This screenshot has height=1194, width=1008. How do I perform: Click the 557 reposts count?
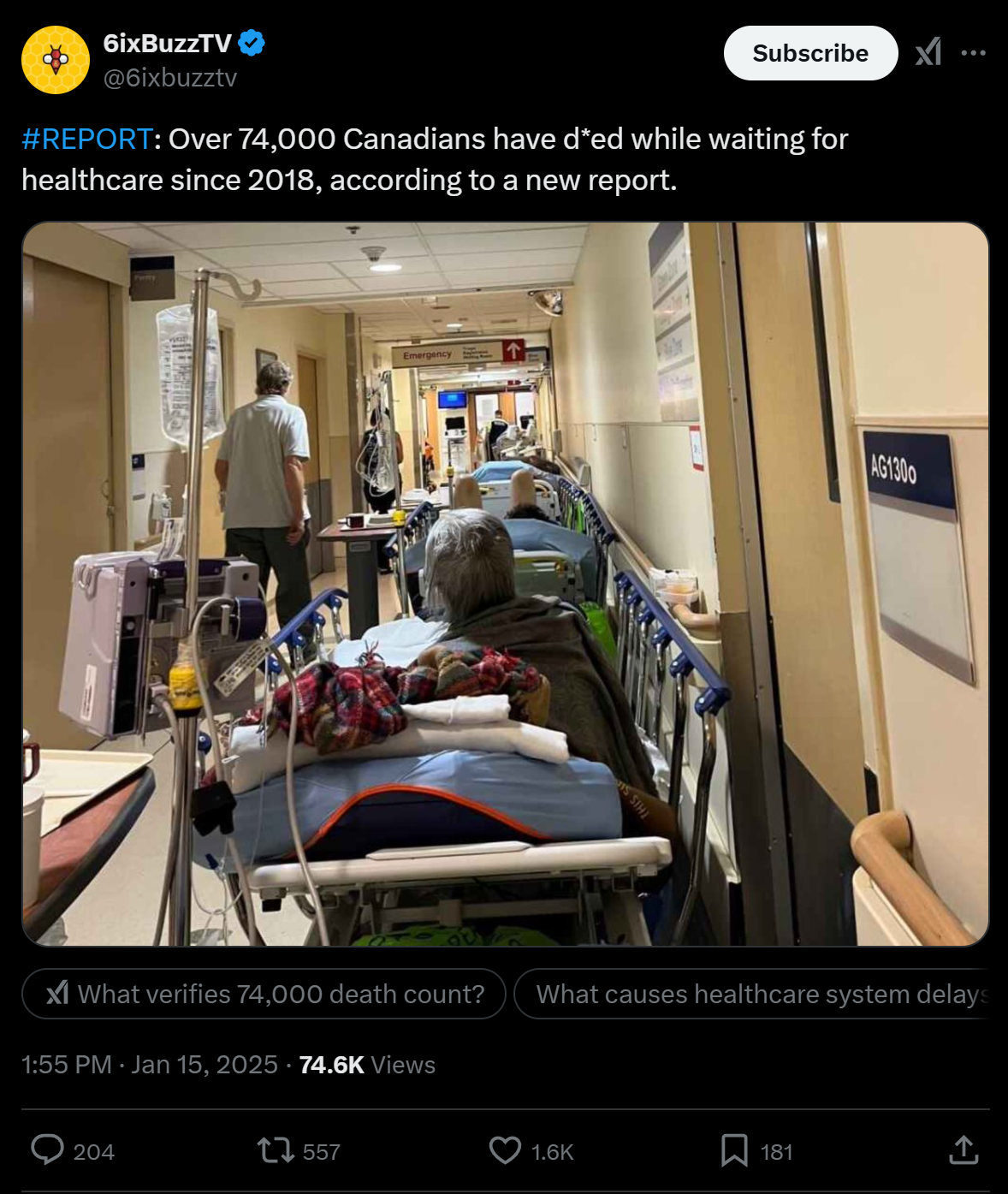[x=321, y=1152]
